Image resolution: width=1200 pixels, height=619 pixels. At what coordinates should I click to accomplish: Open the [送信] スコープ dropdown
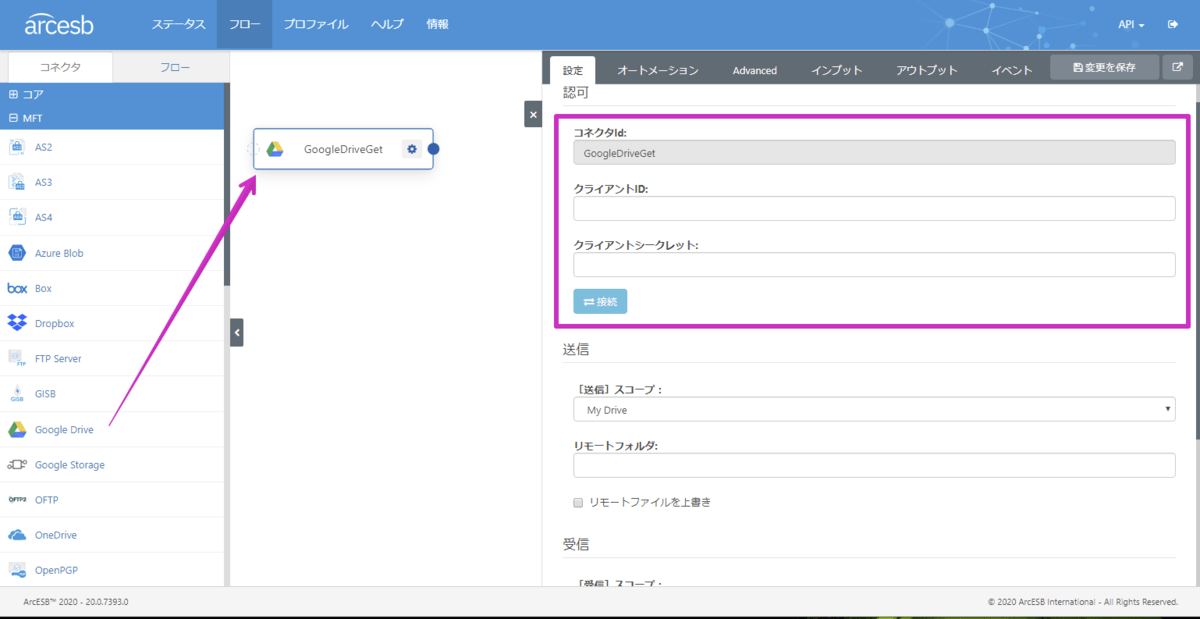(874, 409)
